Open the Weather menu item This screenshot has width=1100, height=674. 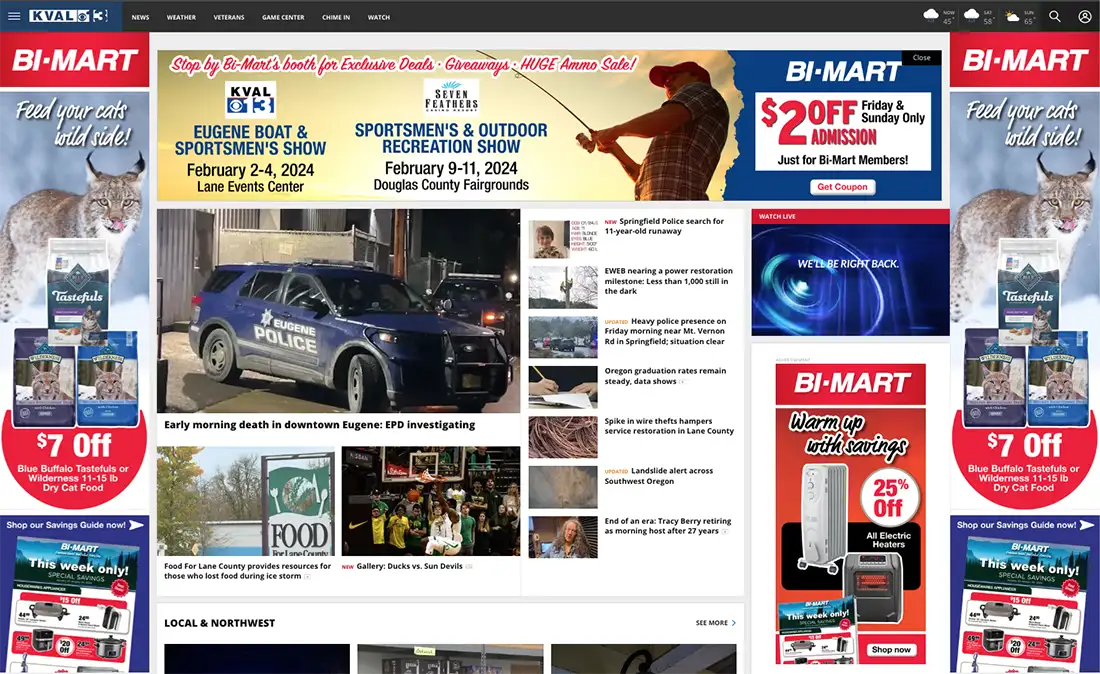pos(181,17)
